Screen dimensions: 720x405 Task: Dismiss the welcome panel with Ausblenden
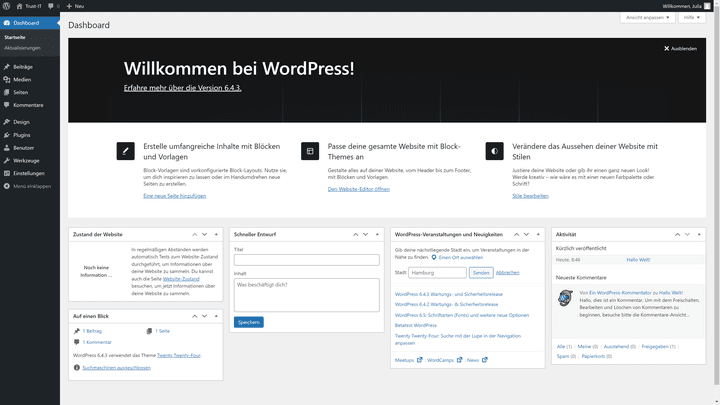point(680,49)
